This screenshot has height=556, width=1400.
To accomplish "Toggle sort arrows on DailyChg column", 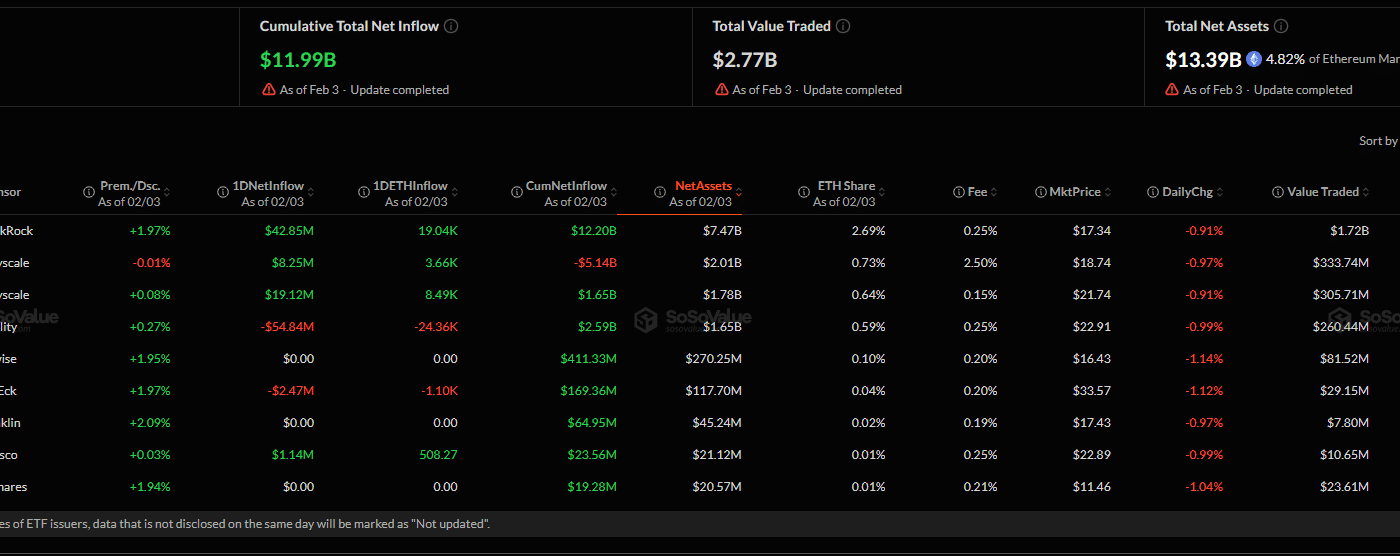I will tap(1220, 192).
